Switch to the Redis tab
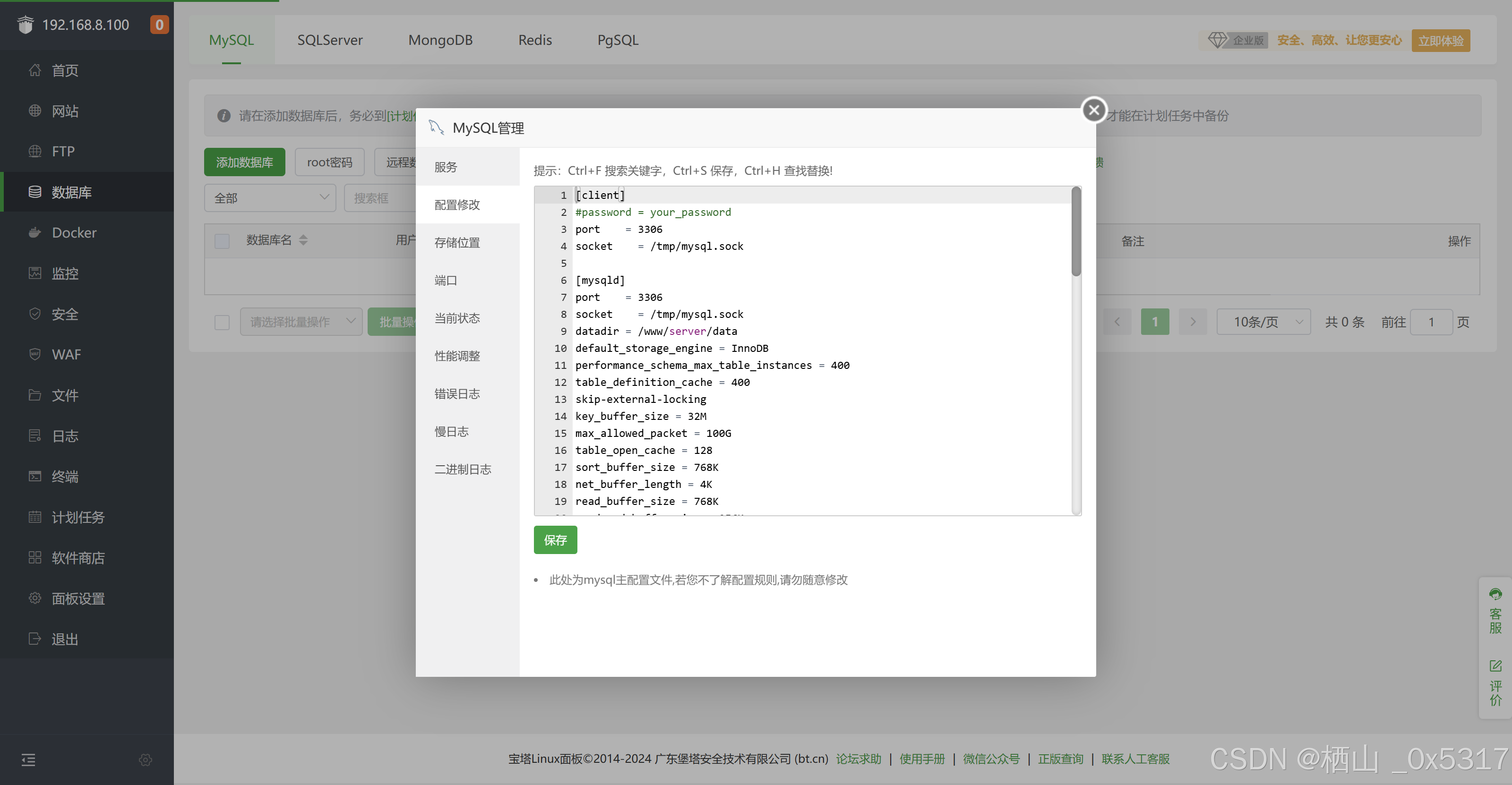The width and height of the screenshot is (1512, 785). click(535, 40)
